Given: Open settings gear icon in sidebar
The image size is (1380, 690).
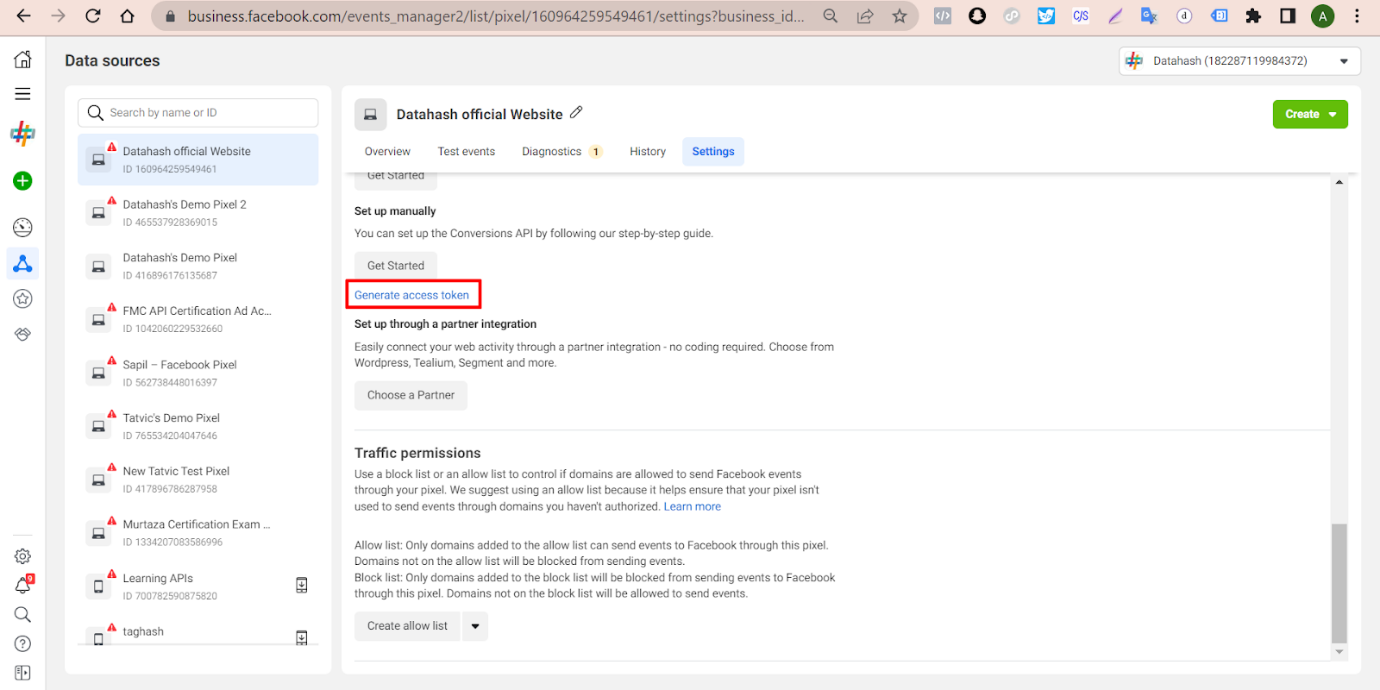Looking at the screenshot, I should pyautogui.click(x=22, y=556).
